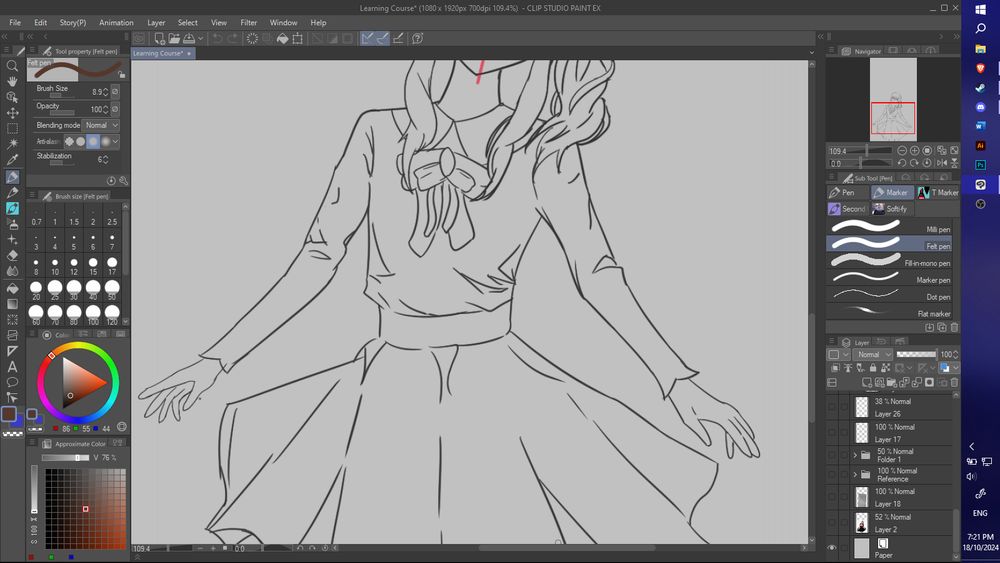Select the Balloon tool

pos(12,382)
